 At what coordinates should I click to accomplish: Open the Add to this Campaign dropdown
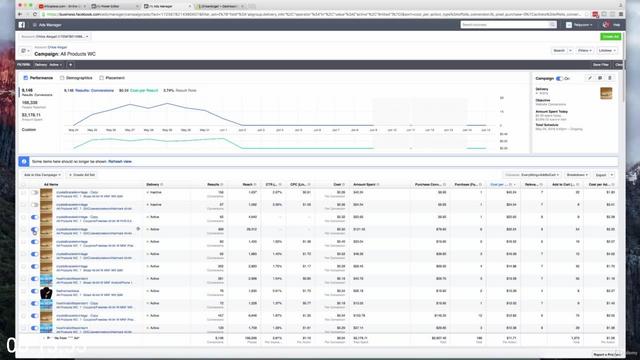(42, 175)
